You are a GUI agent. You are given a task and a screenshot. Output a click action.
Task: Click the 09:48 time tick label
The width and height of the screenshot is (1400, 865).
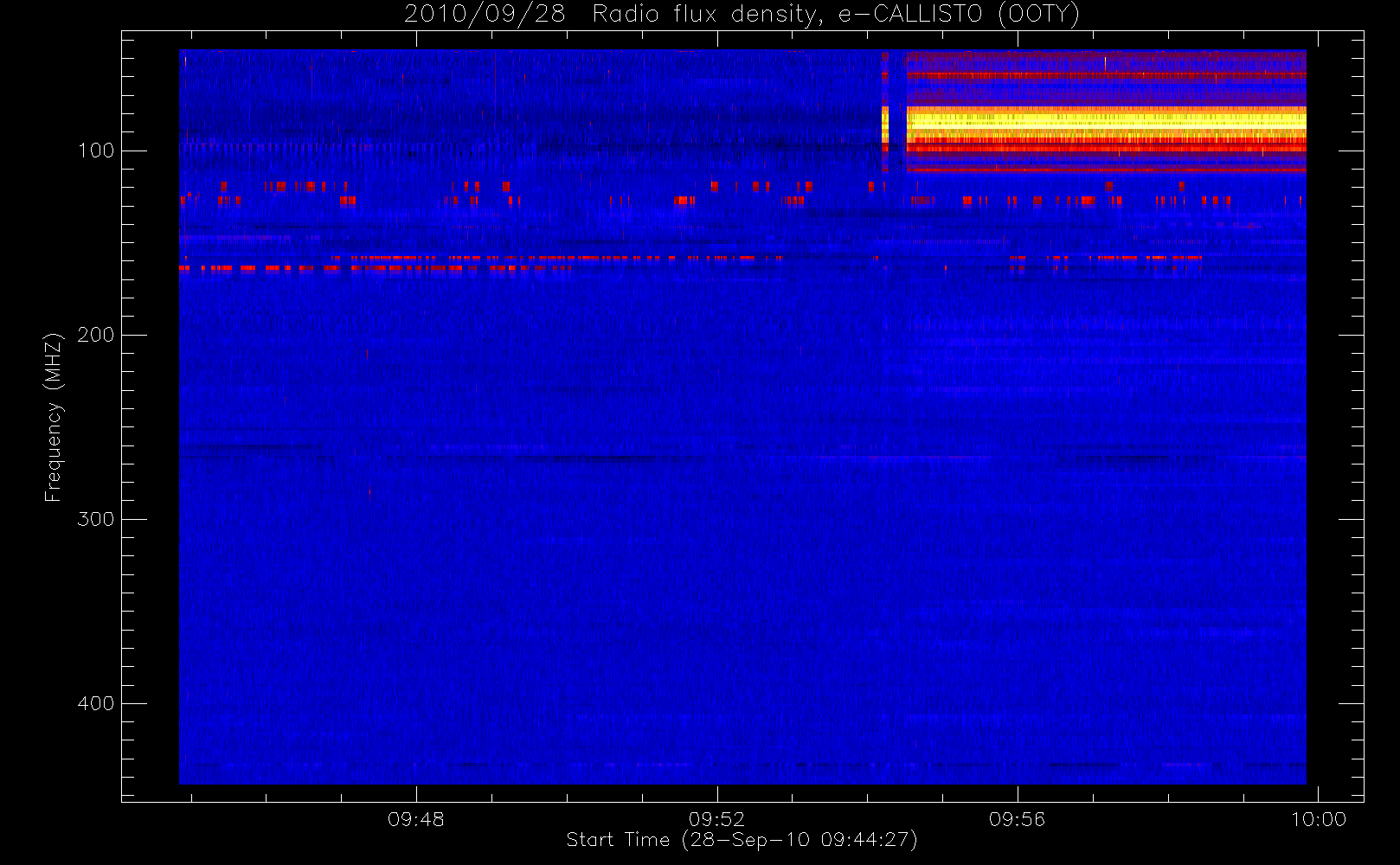pos(416,819)
